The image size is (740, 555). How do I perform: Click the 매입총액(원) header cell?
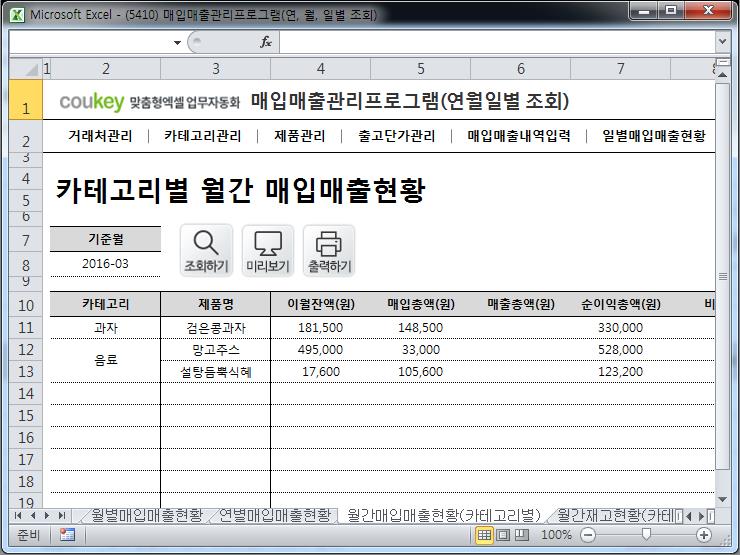click(x=420, y=304)
